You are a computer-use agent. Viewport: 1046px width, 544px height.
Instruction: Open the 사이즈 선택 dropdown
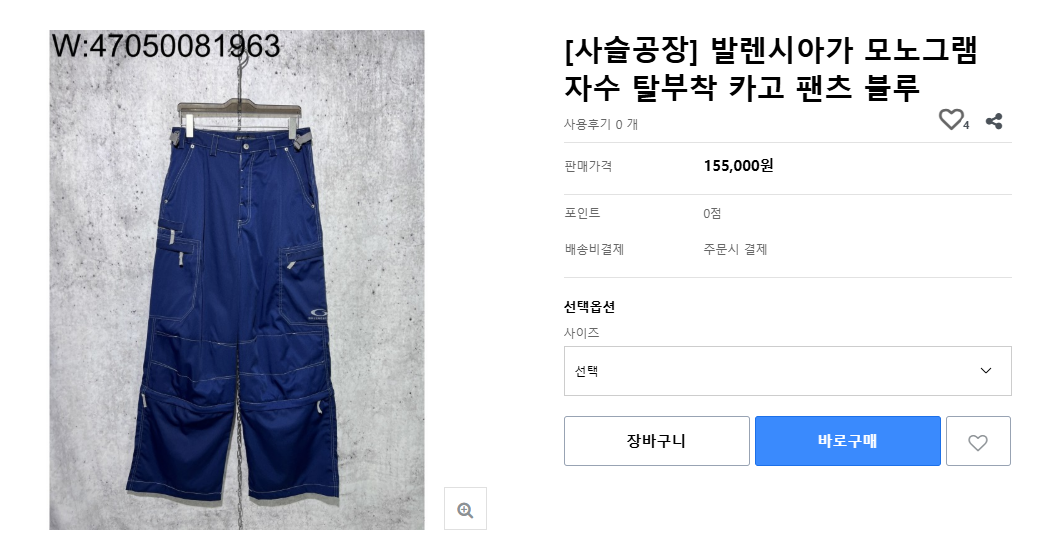(x=787, y=371)
